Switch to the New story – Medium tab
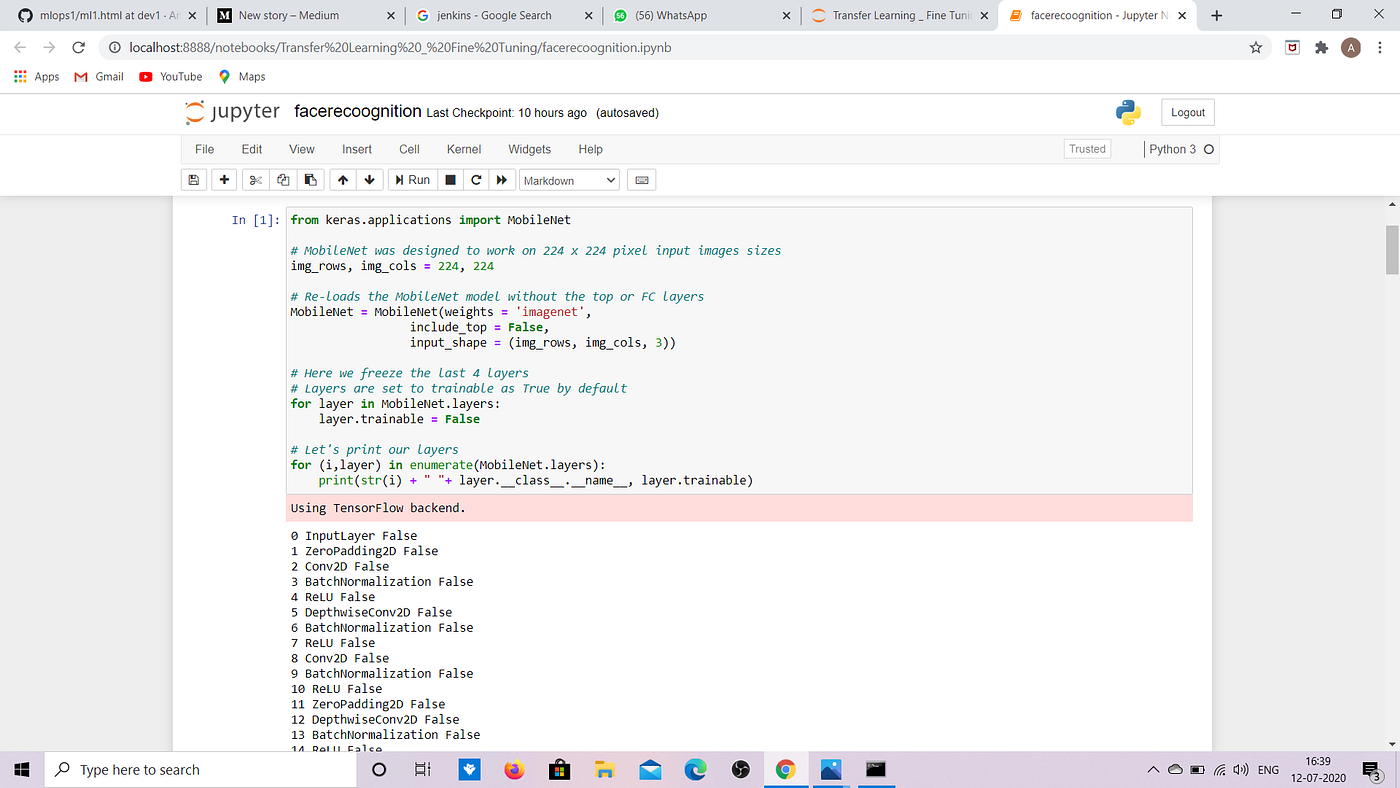This screenshot has width=1400, height=788. 303,15
